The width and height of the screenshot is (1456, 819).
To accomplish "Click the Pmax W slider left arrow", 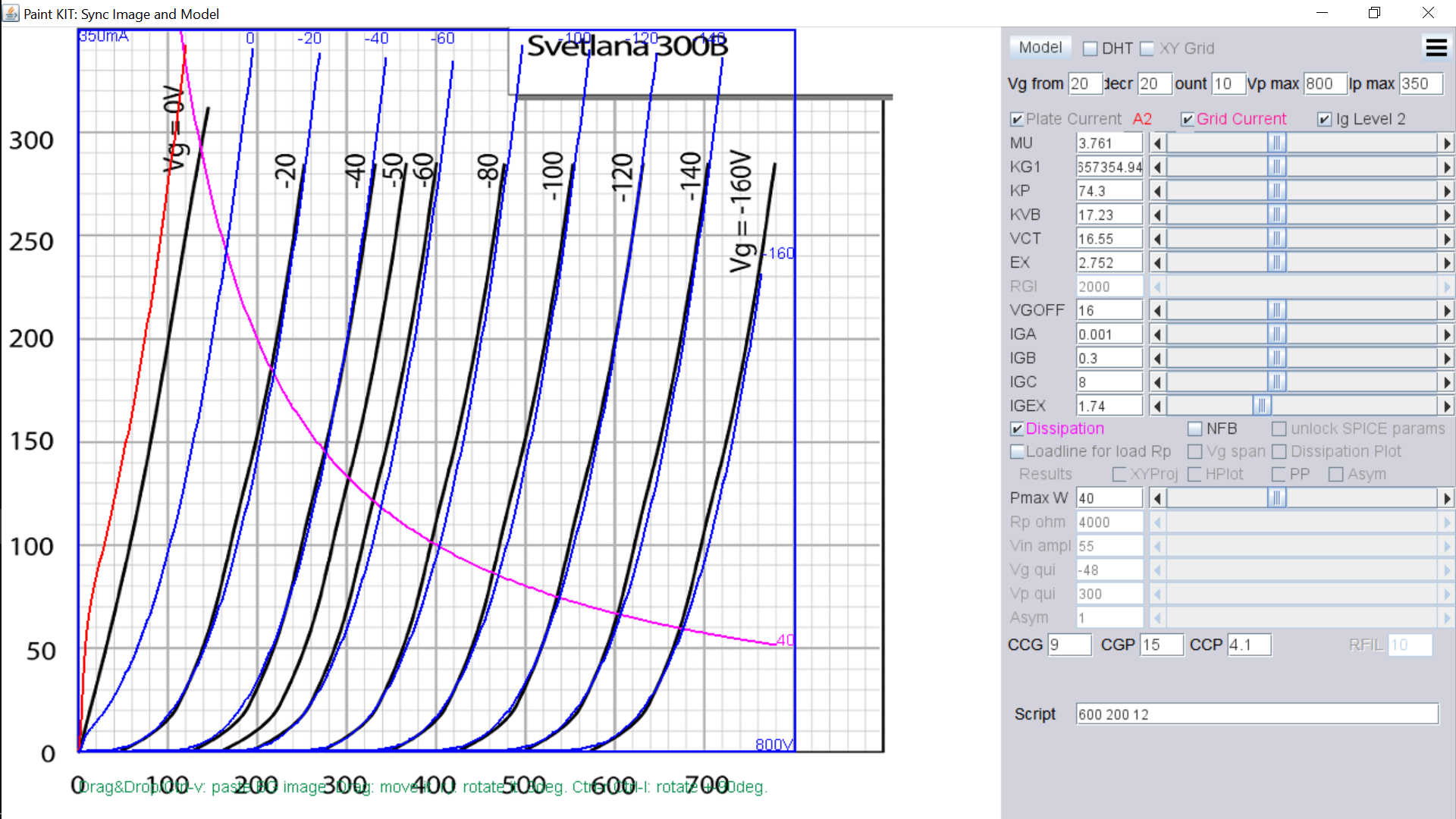I will click(x=1157, y=498).
